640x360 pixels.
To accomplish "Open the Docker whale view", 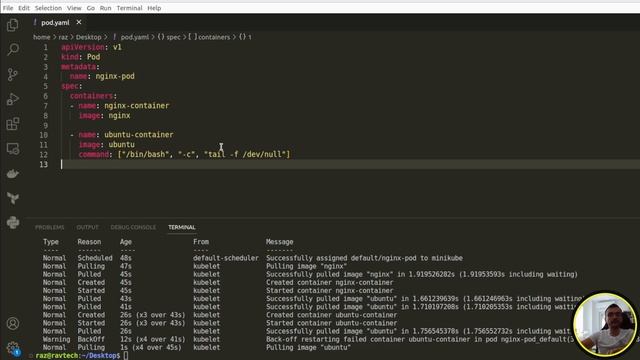I will click(x=13, y=173).
